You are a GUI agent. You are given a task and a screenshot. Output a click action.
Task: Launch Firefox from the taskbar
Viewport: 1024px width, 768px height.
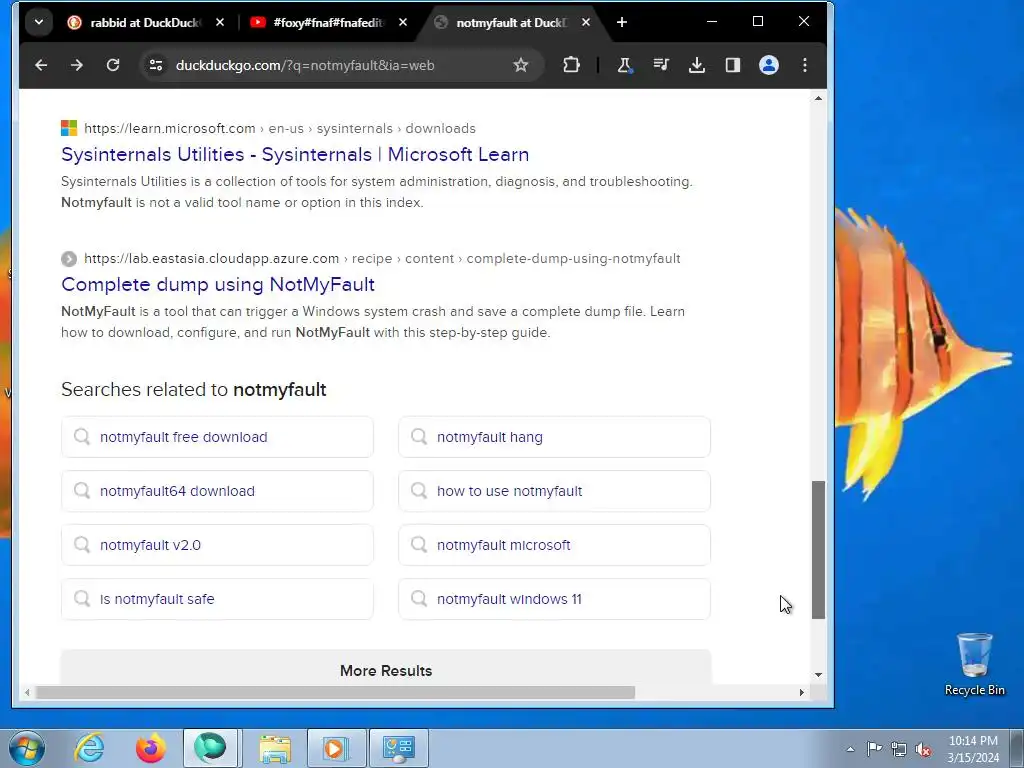coord(151,748)
